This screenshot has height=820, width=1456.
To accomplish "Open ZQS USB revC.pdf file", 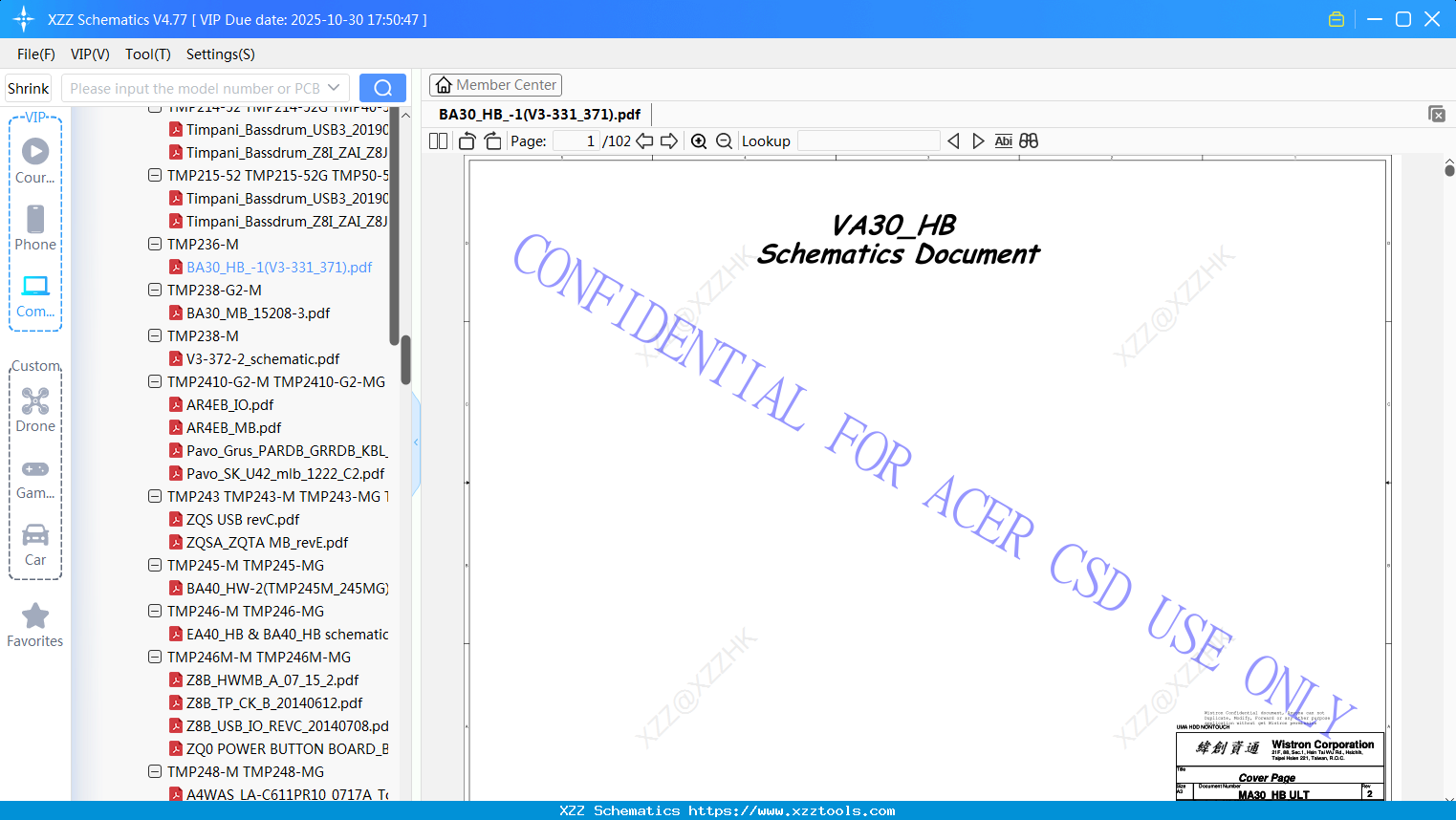I will pos(243,519).
